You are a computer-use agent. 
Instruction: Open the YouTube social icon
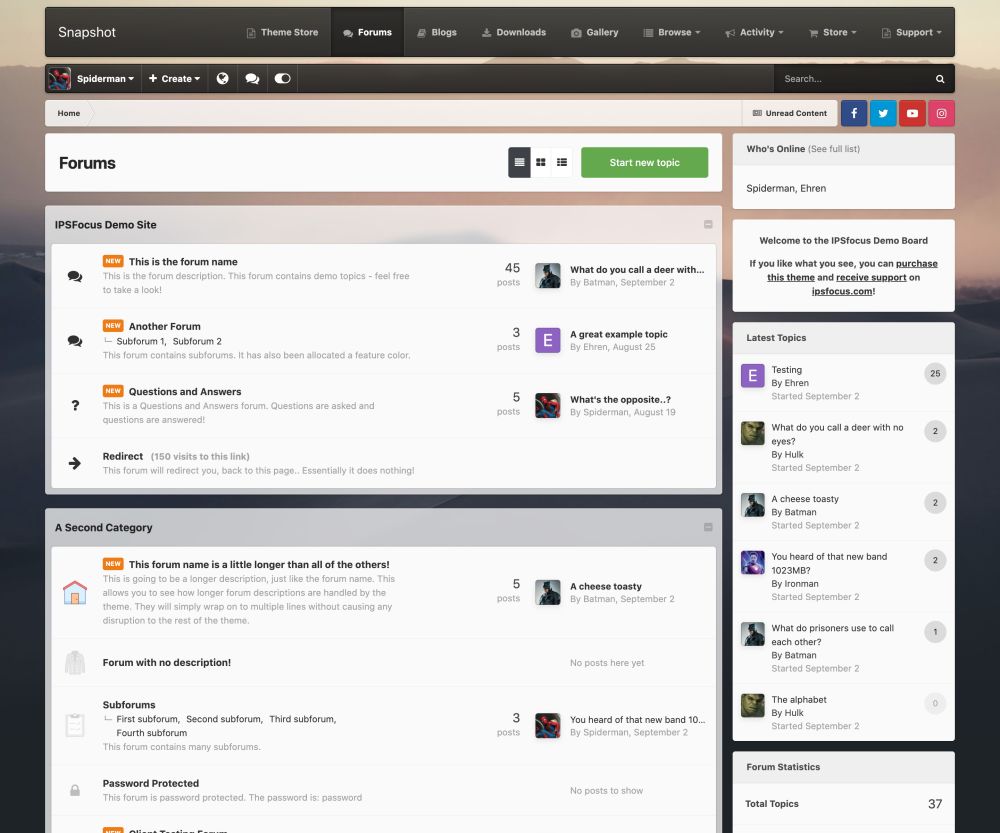(911, 113)
